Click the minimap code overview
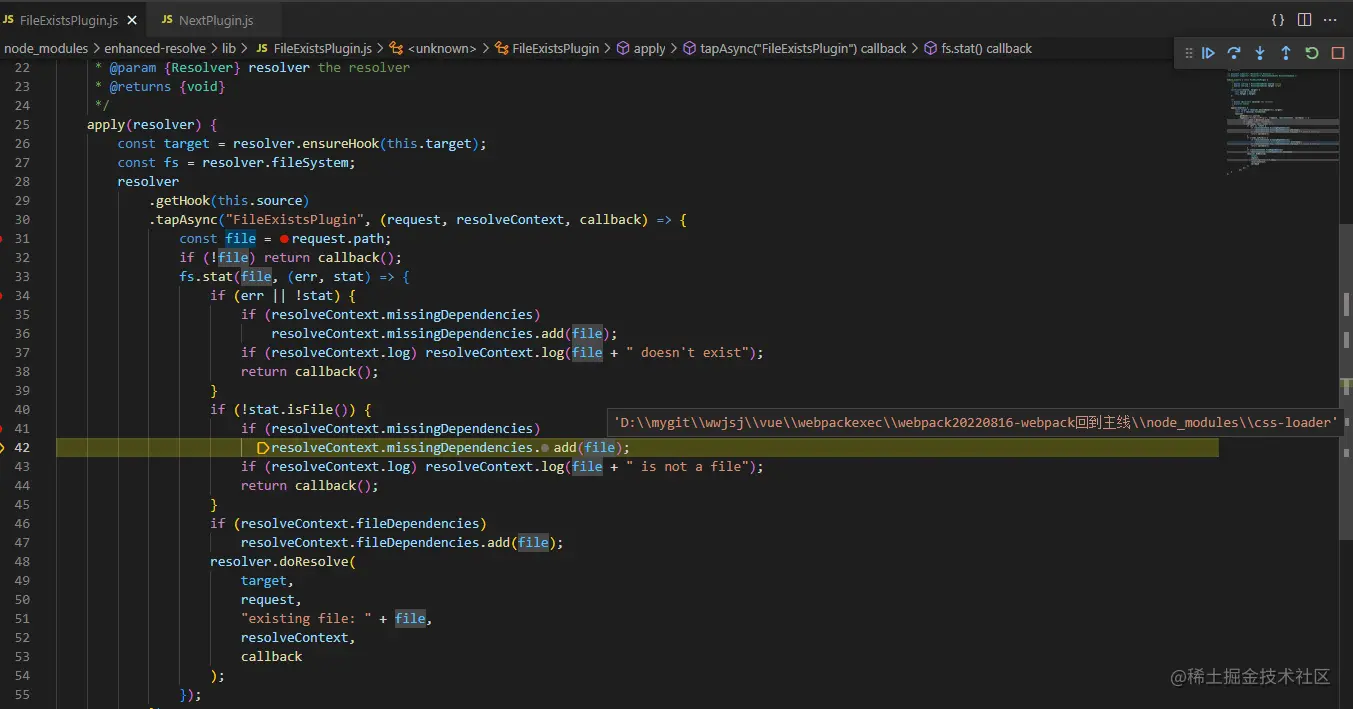The width and height of the screenshot is (1353, 709). [1282, 122]
